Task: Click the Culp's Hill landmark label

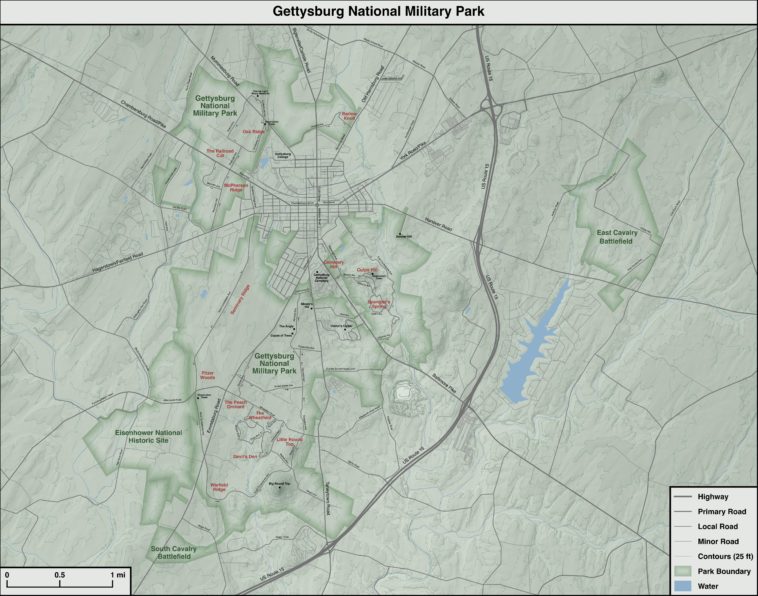Action: pyautogui.click(x=366, y=269)
